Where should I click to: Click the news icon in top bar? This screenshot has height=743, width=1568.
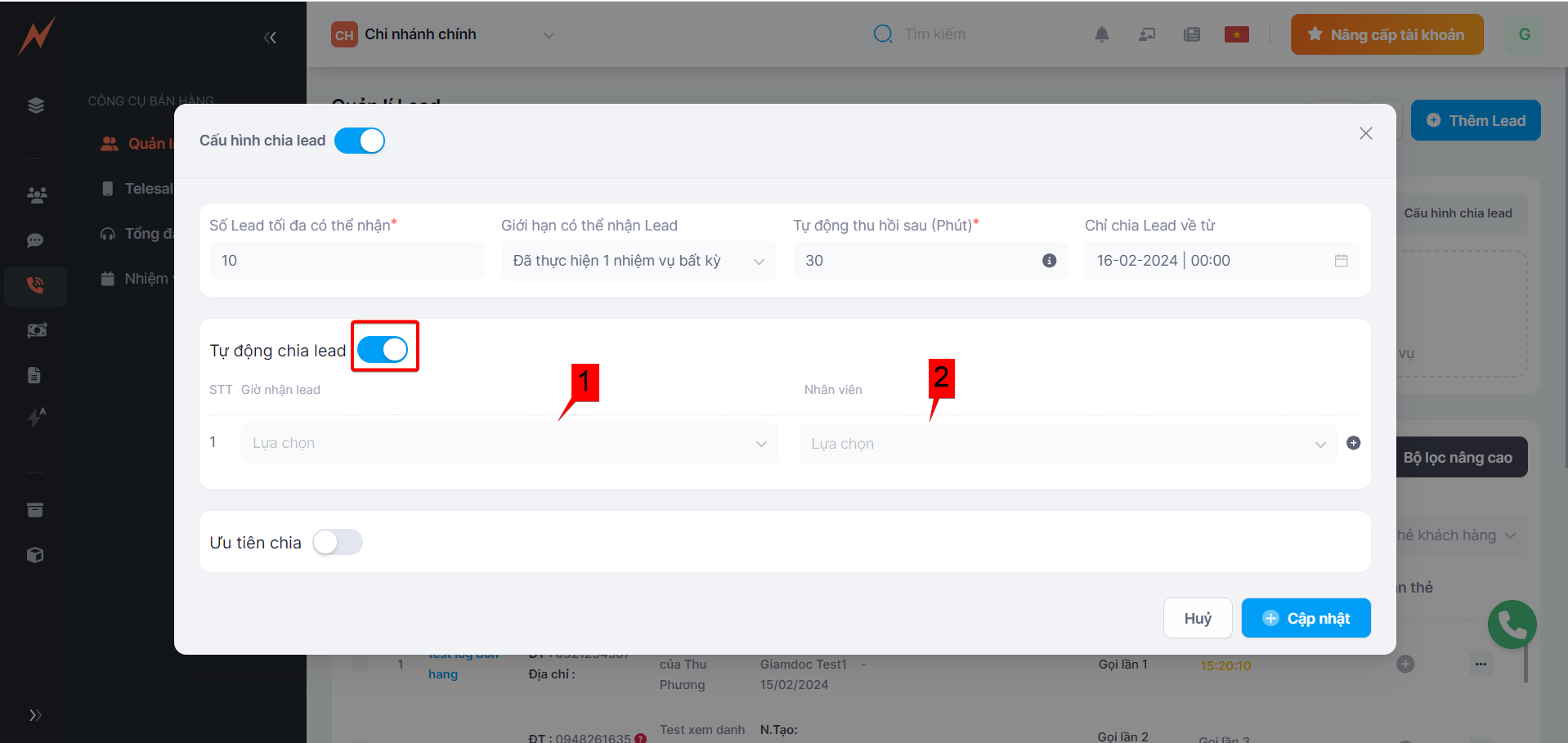(1192, 34)
